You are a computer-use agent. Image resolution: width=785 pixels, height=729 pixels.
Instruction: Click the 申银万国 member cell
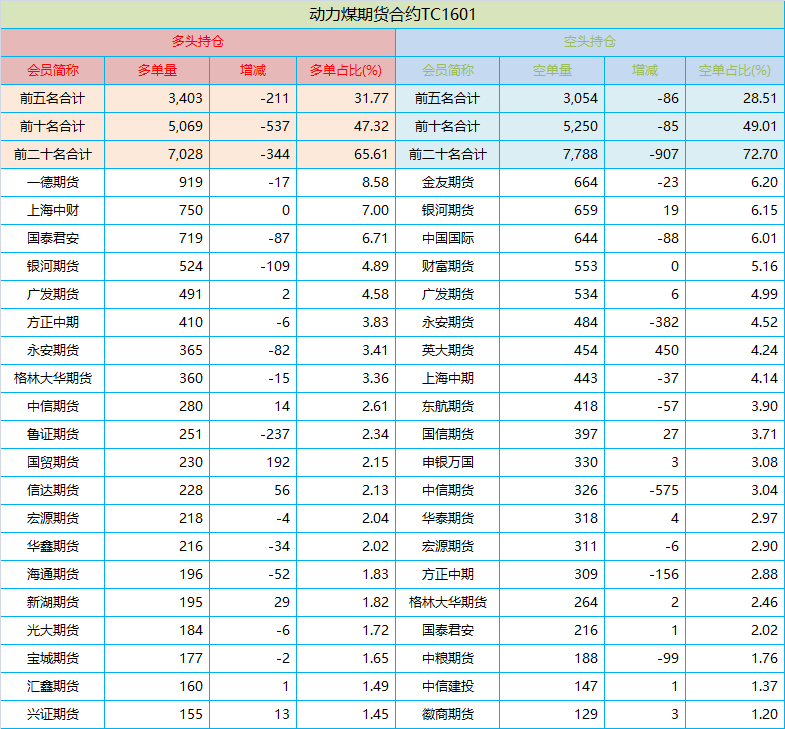pyautogui.click(x=448, y=462)
